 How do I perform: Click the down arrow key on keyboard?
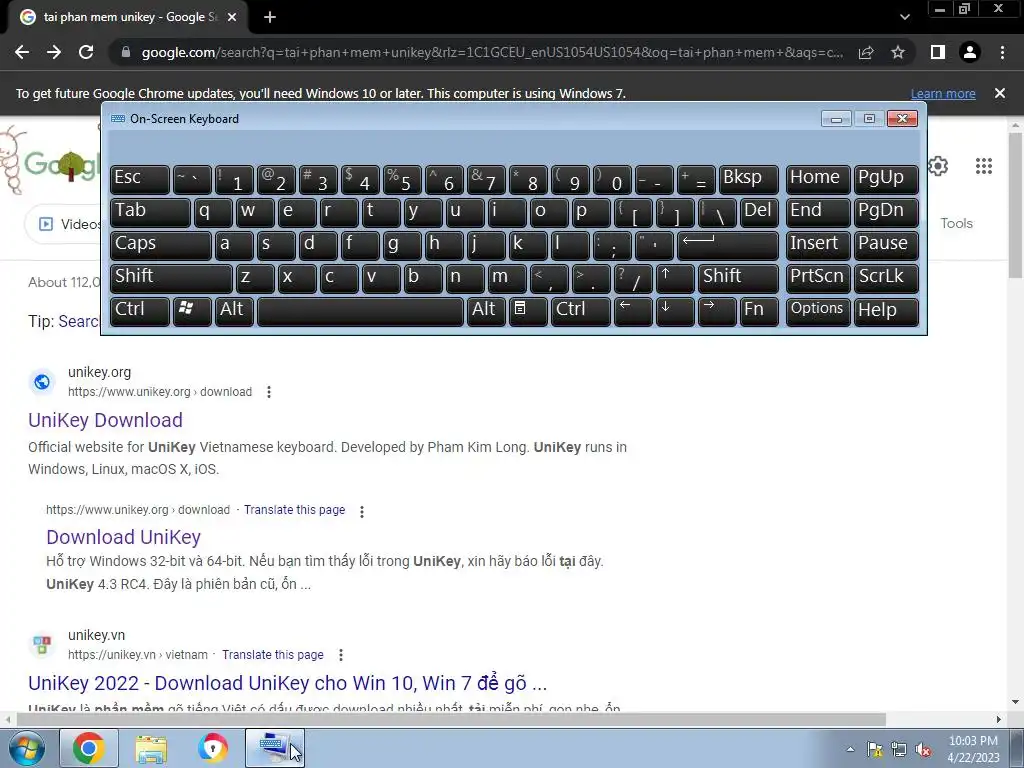click(x=675, y=311)
